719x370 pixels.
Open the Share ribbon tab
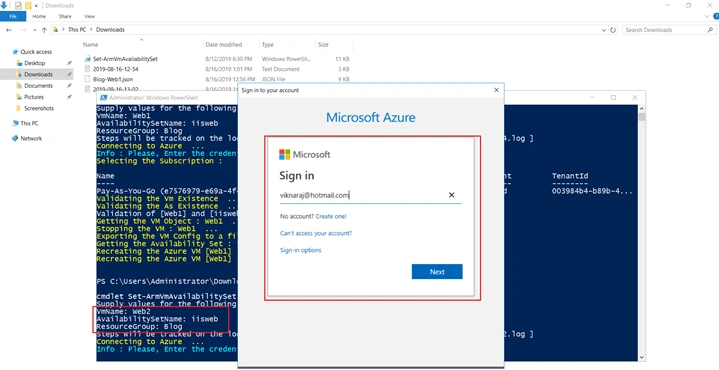point(65,17)
